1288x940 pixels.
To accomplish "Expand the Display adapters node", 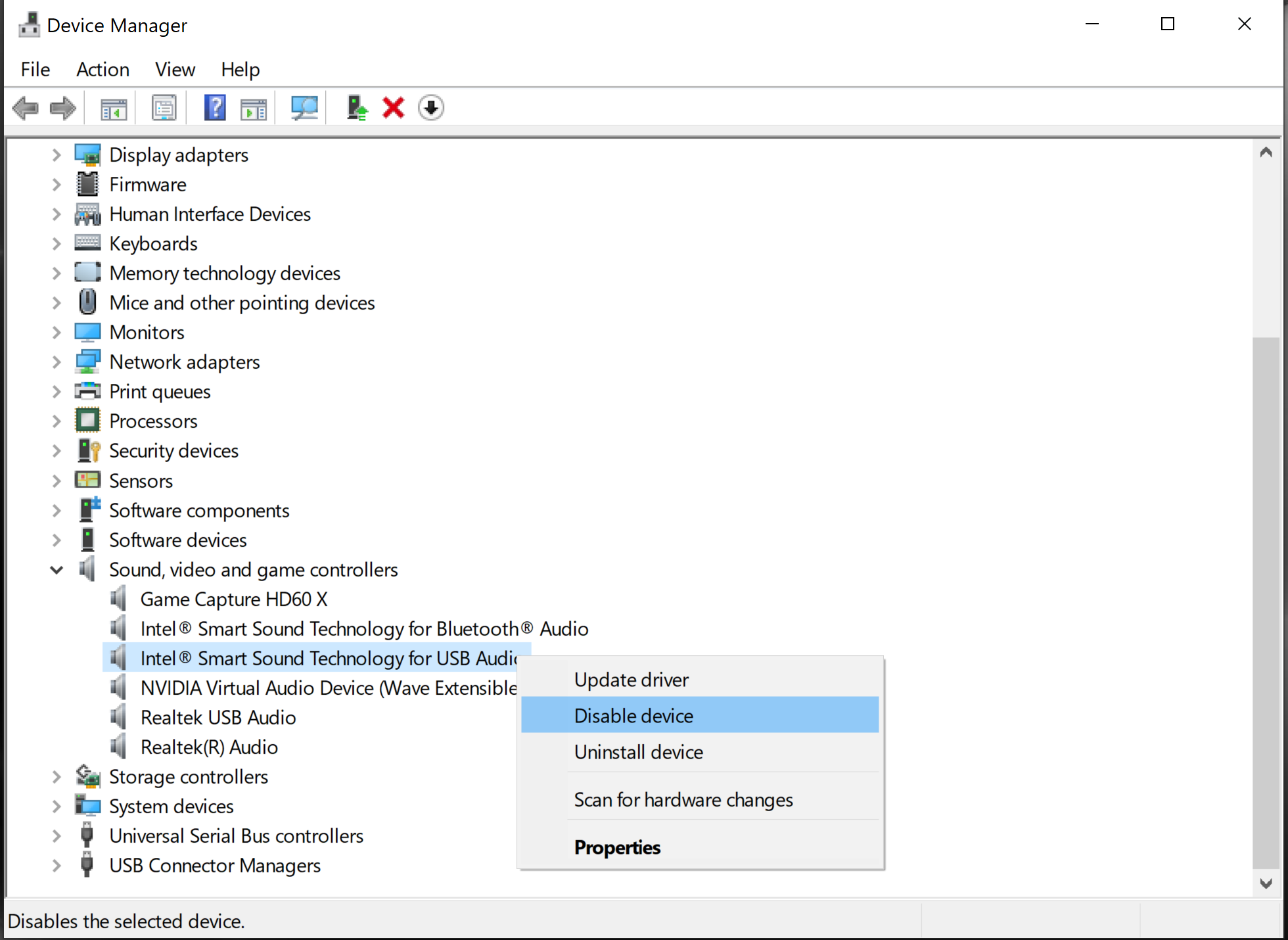I will pos(57,155).
